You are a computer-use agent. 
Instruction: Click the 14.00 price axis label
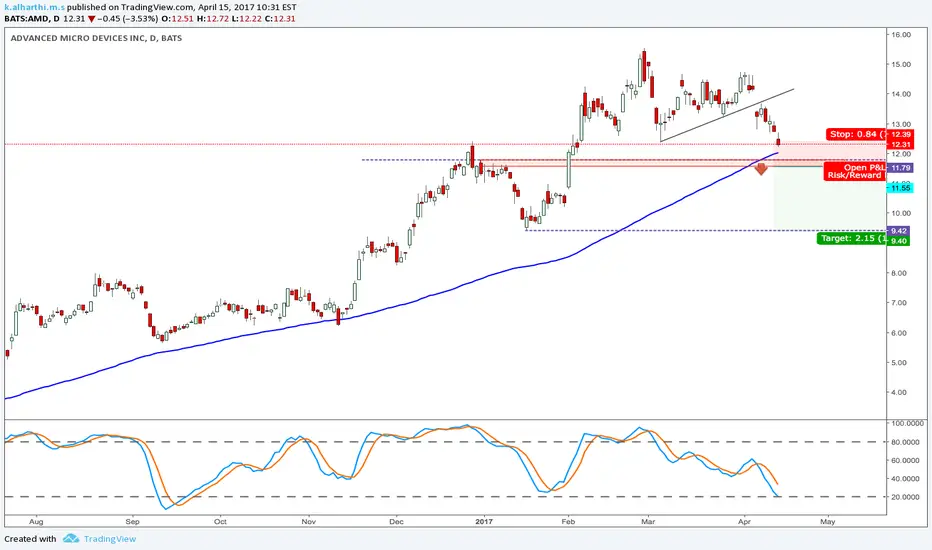900,94
